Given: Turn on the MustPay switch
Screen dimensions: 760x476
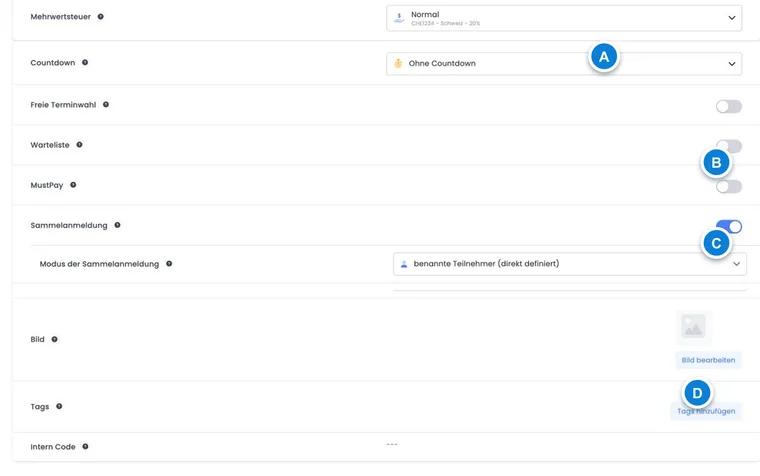Looking at the screenshot, I should [x=728, y=187].
